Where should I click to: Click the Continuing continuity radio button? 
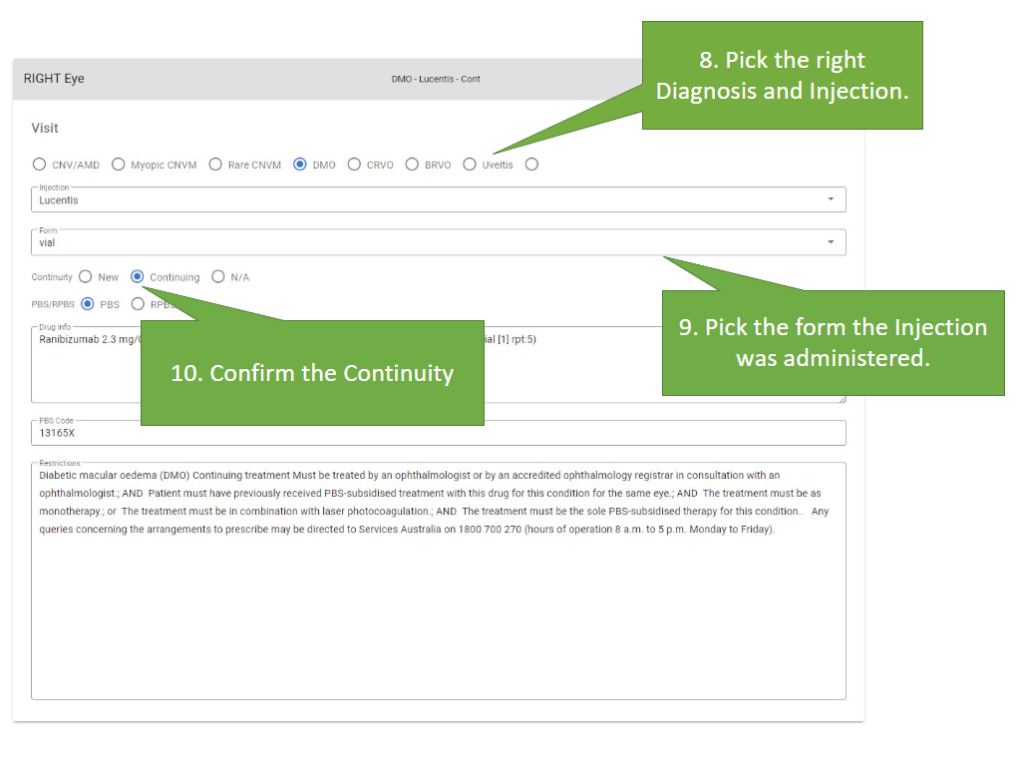coord(138,277)
